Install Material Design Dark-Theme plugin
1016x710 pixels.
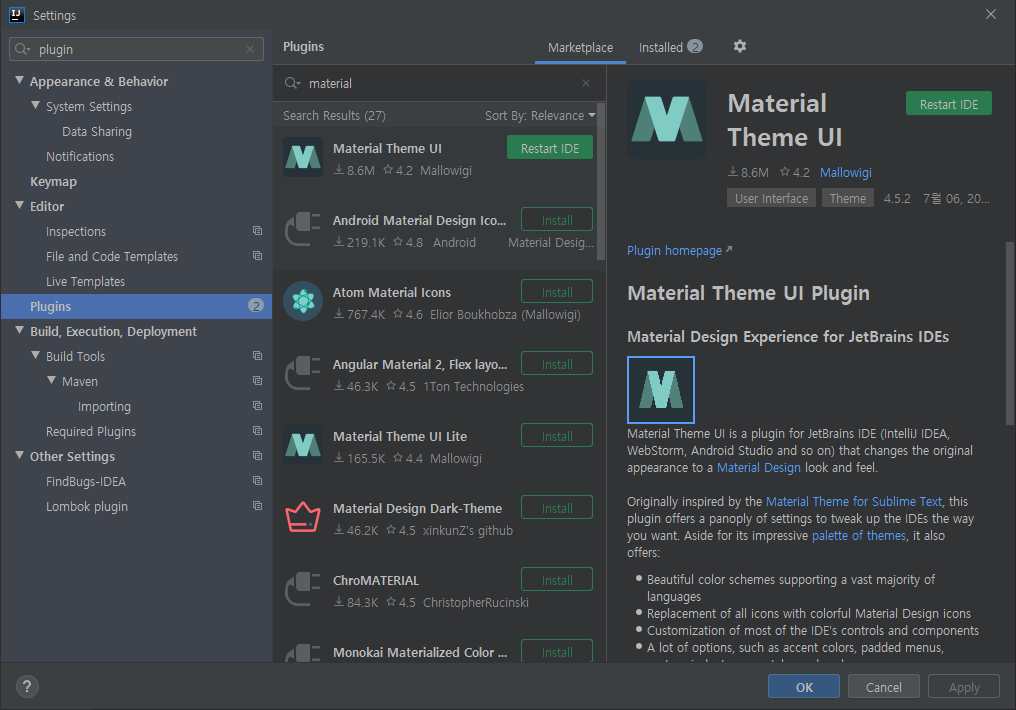pyautogui.click(x=557, y=507)
